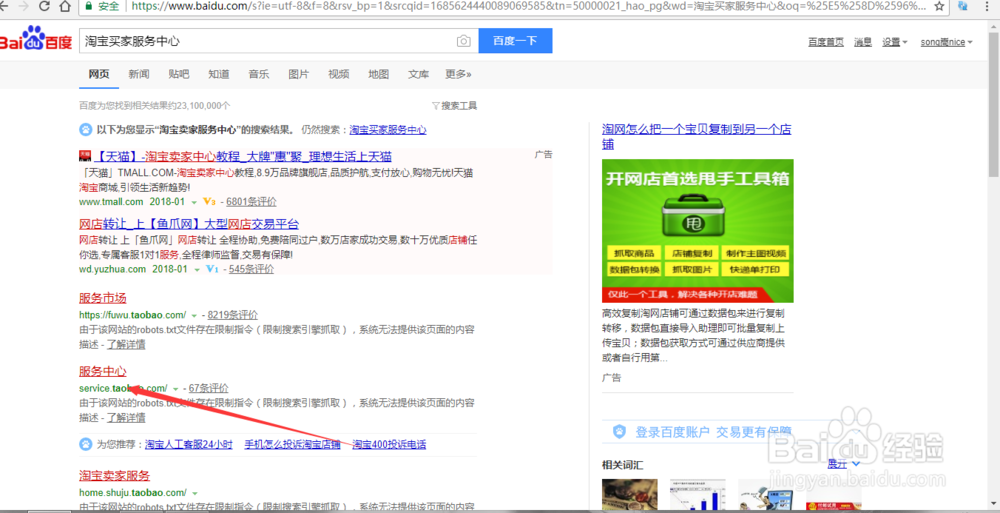Viewport: 1000px width, 513px height.
Task: Click the browser forward arrow
Action: [x=24, y=6]
